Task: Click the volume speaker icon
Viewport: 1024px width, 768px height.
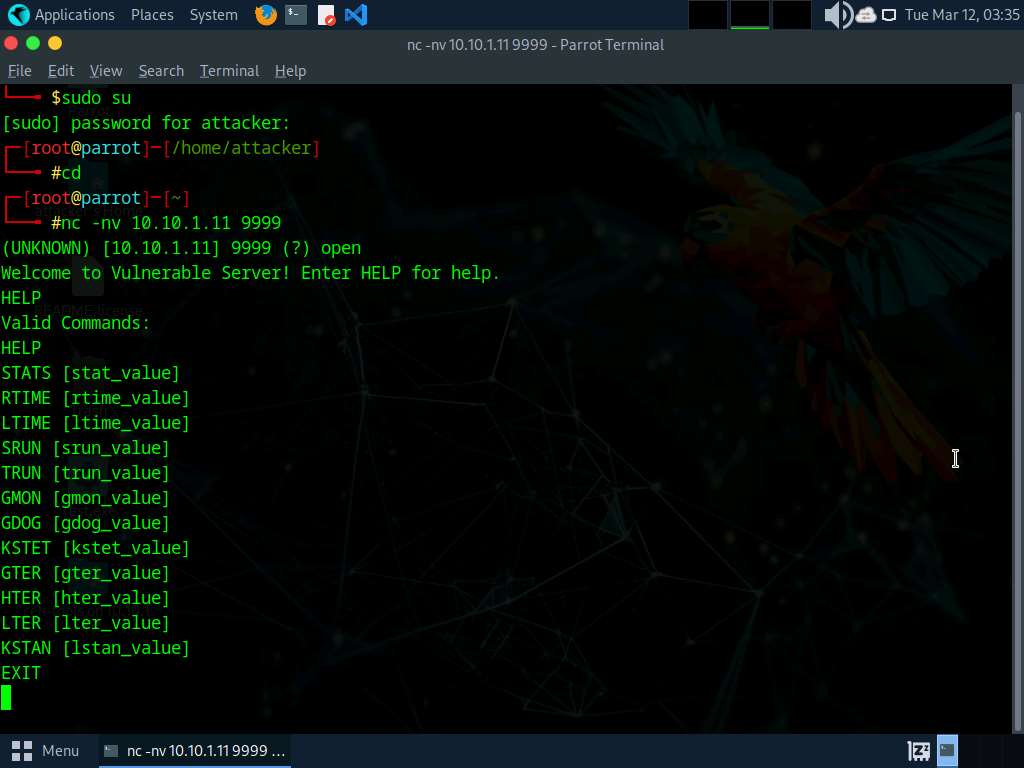Action: [838, 14]
